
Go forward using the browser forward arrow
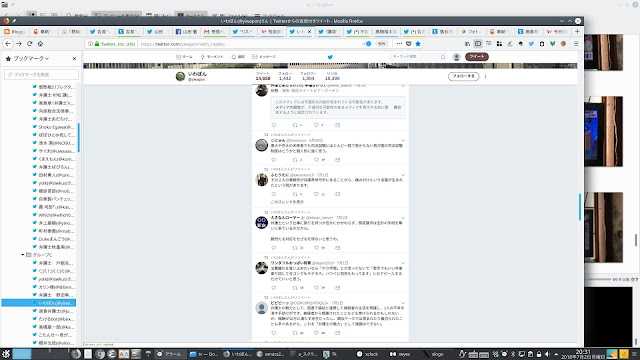point(19,44)
